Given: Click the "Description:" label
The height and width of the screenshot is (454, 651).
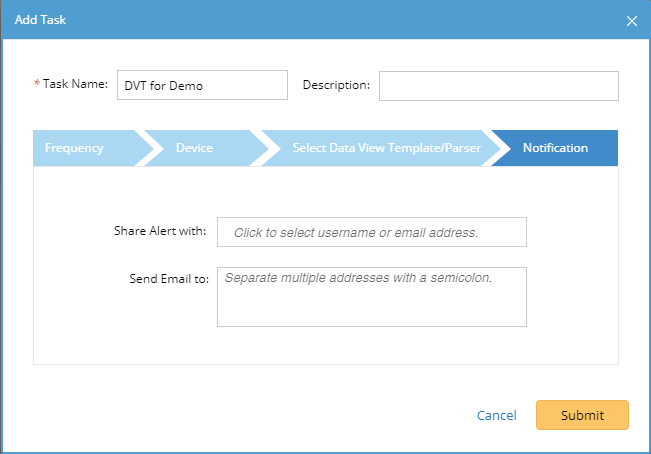Looking at the screenshot, I should point(336,85).
